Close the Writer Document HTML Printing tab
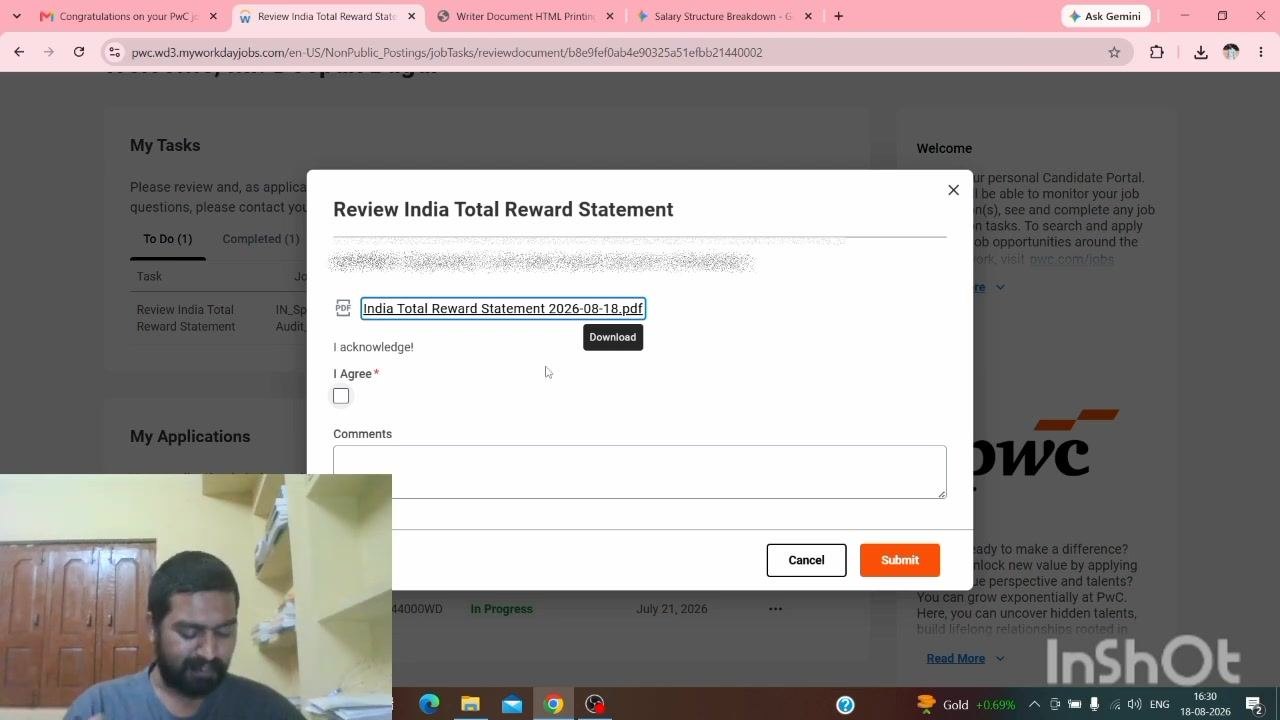The width and height of the screenshot is (1280, 720). pyautogui.click(x=610, y=16)
